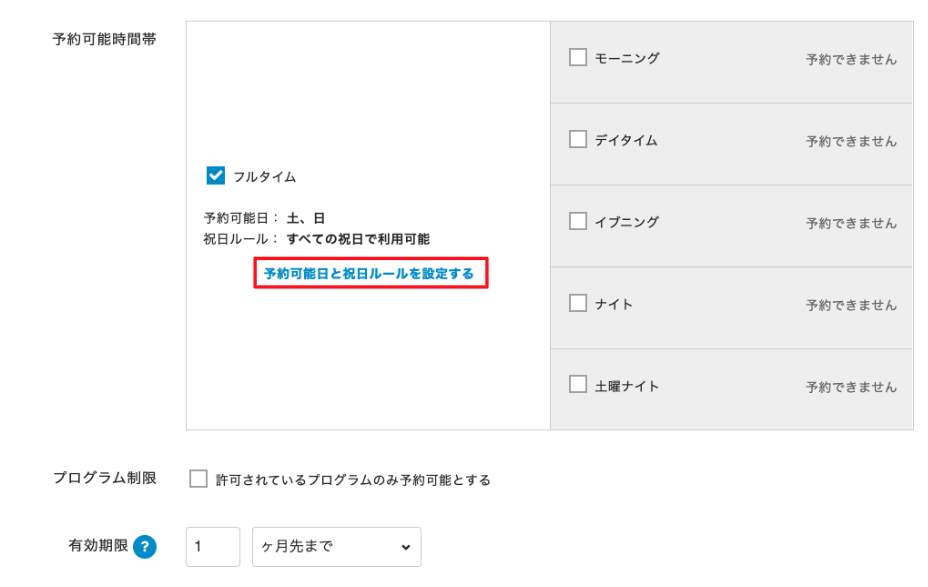Click the プログラム制限 section label
The image size is (928, 587).
click(x=104, y=478)
